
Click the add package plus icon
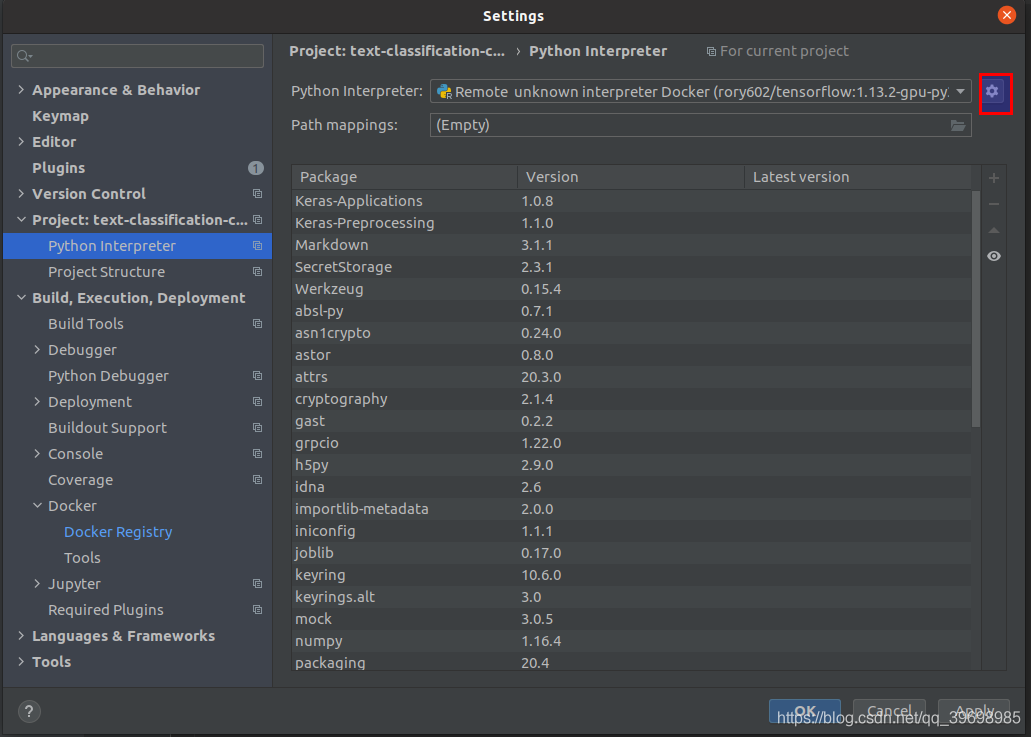993,178
